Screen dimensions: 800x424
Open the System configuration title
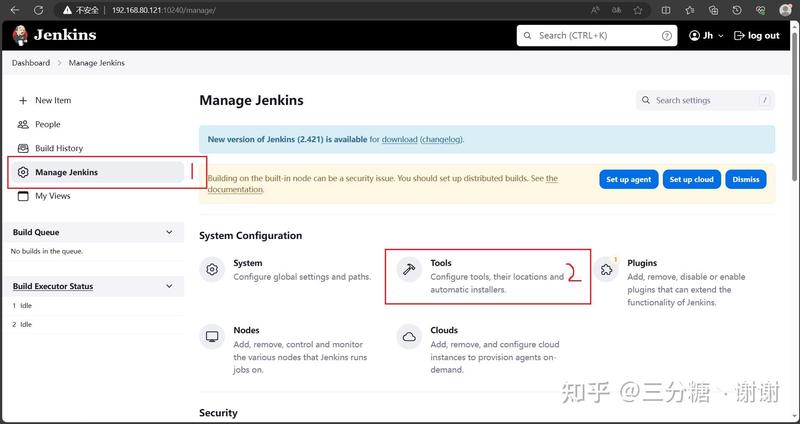point(248,263)
